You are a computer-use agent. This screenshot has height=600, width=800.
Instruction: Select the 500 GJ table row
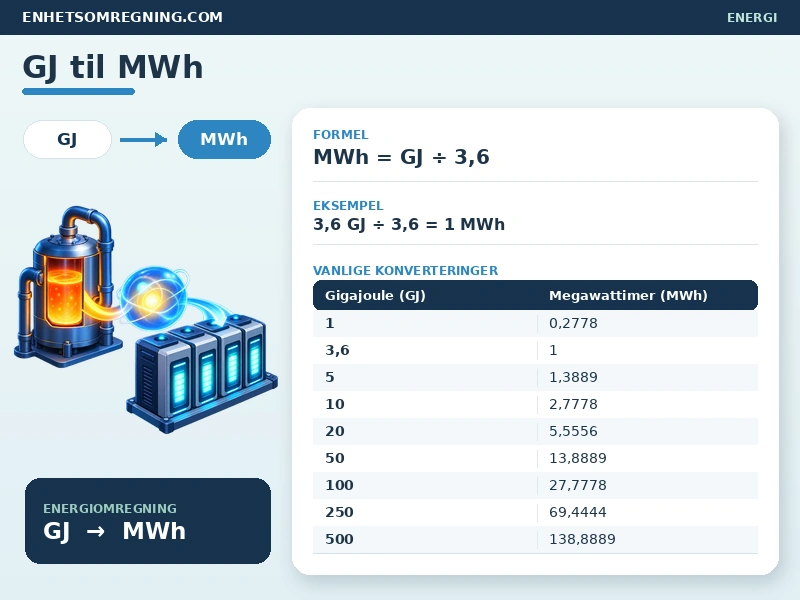pyautogui.click(x=535, y=539)
